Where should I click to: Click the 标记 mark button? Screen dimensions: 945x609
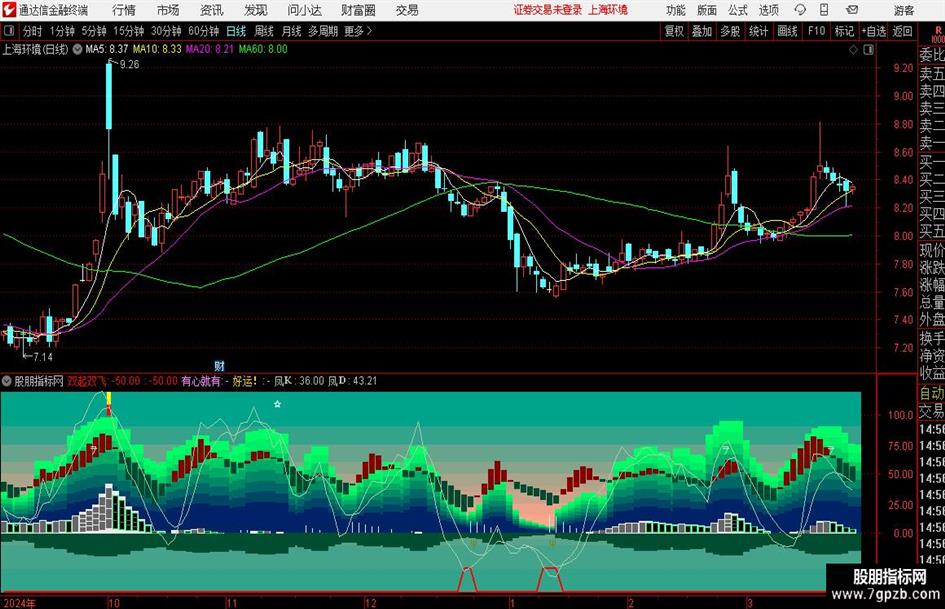click(x=844, y=31)
